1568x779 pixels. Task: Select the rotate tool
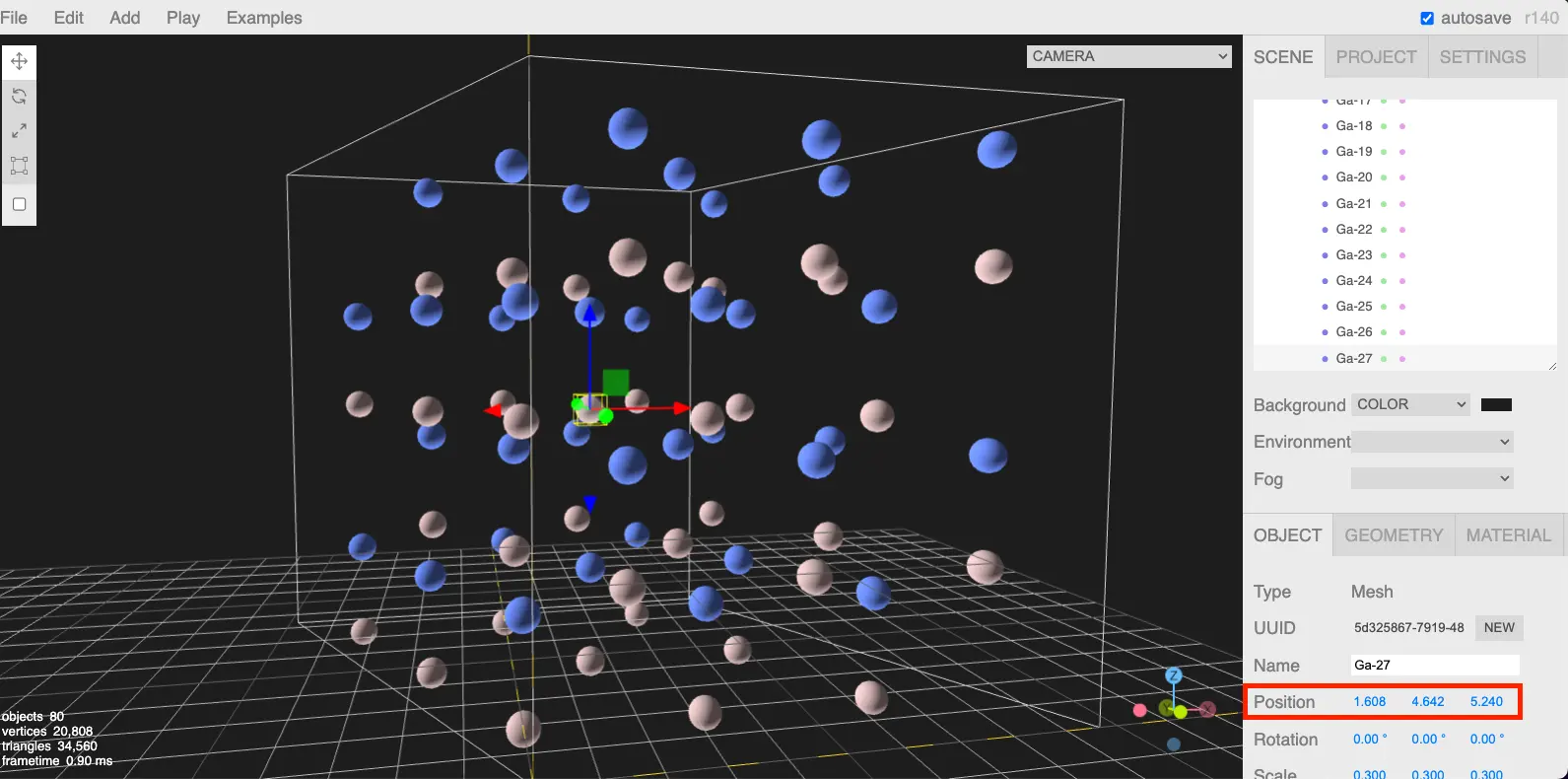pos(19,96)
